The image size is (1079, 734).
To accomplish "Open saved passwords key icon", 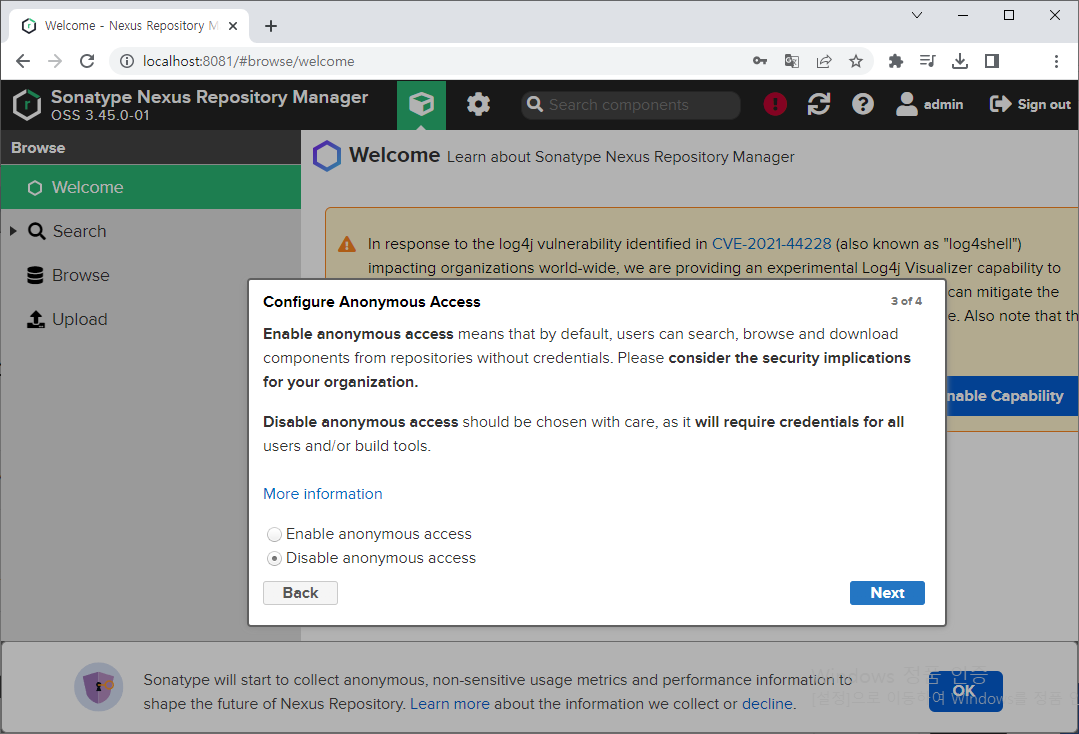I will pos(760,61).
